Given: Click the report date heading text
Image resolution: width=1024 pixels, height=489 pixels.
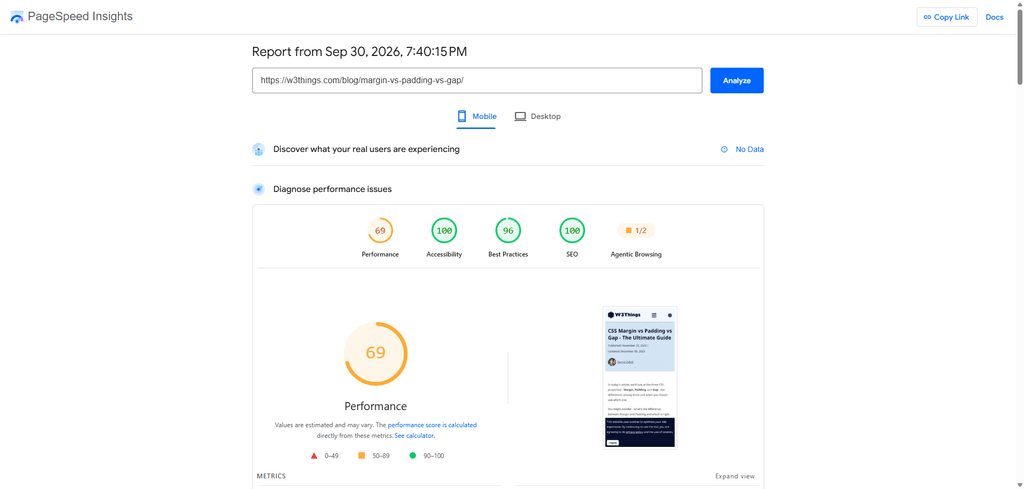Looking at the screenshot, I should 359,52.
